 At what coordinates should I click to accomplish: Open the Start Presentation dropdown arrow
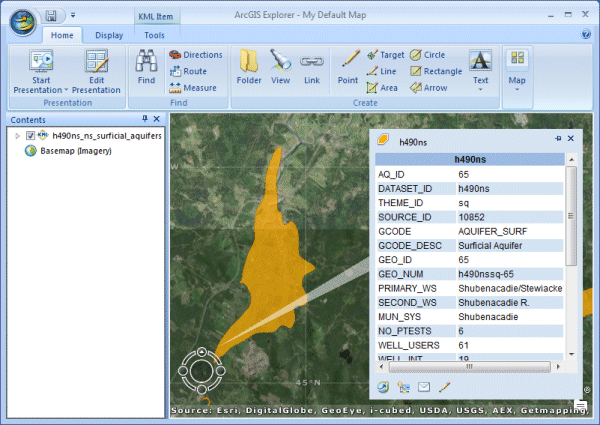click(x=66, y=90)
